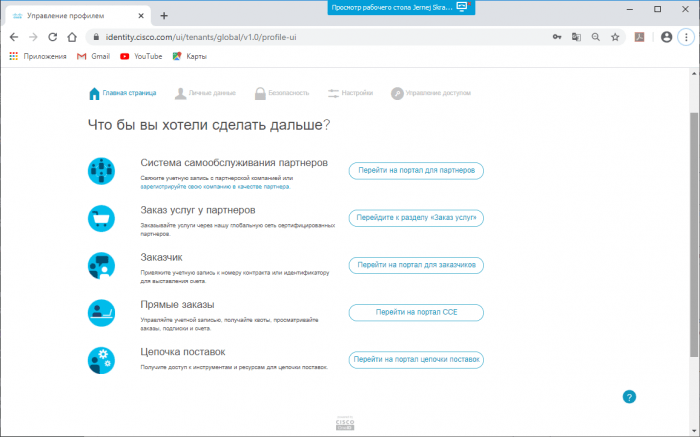This screenshot has height=437, width=700.
Task: Click the partner self-service system icon
Action: (x=101, y=171)
